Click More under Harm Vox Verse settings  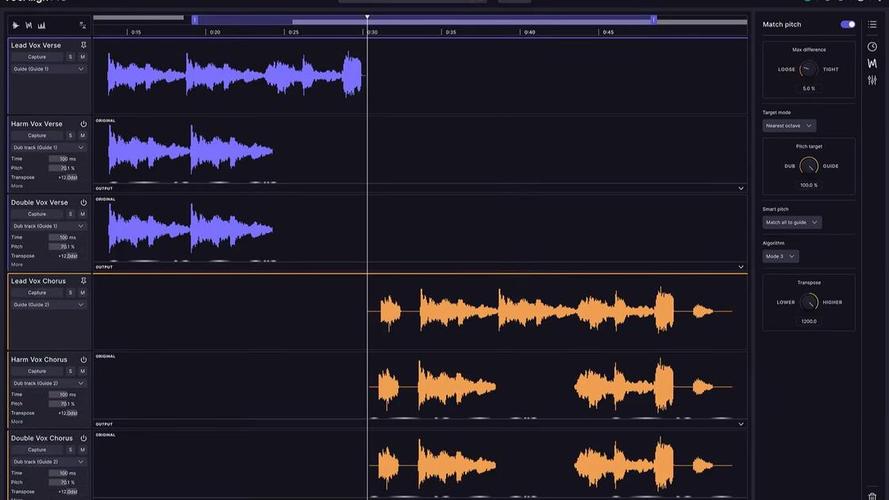(17, 186)
